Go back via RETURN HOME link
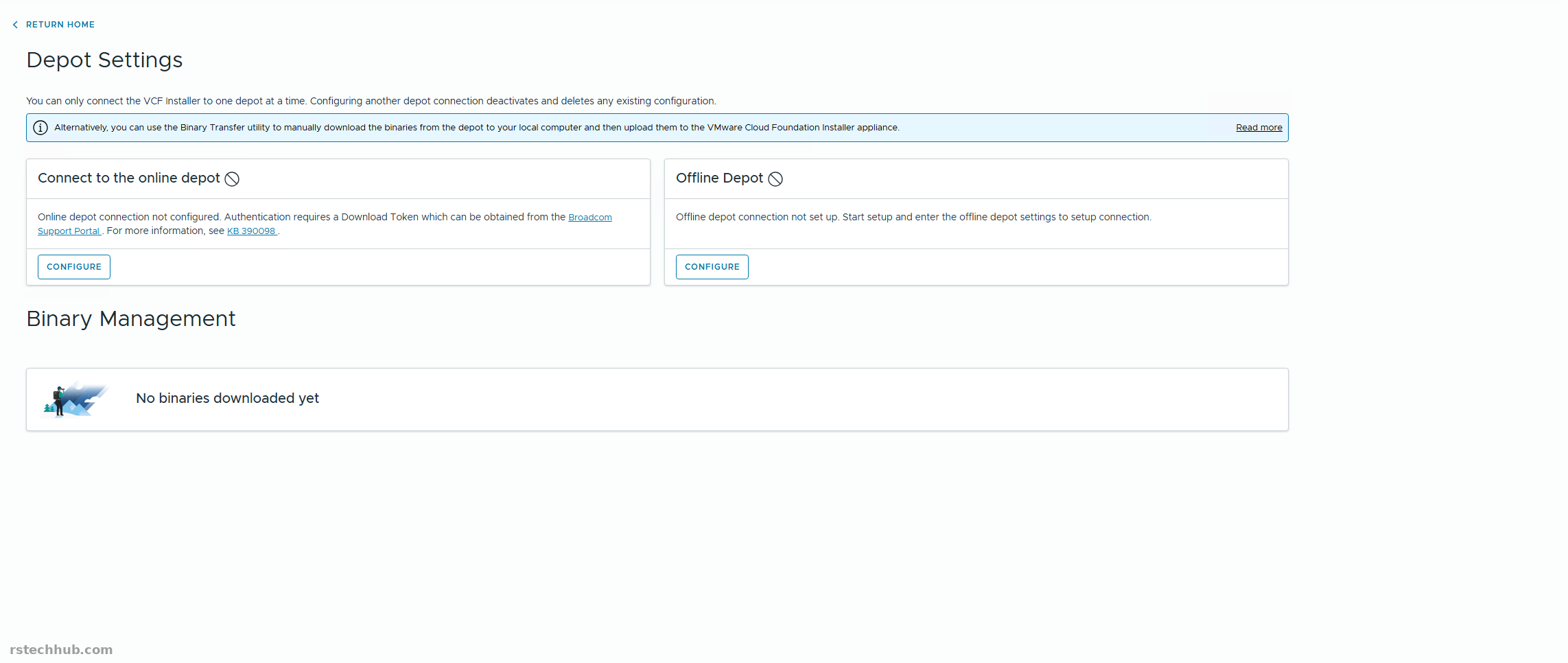Viewport: 1568px width, 663px height. tap(60, 25)
